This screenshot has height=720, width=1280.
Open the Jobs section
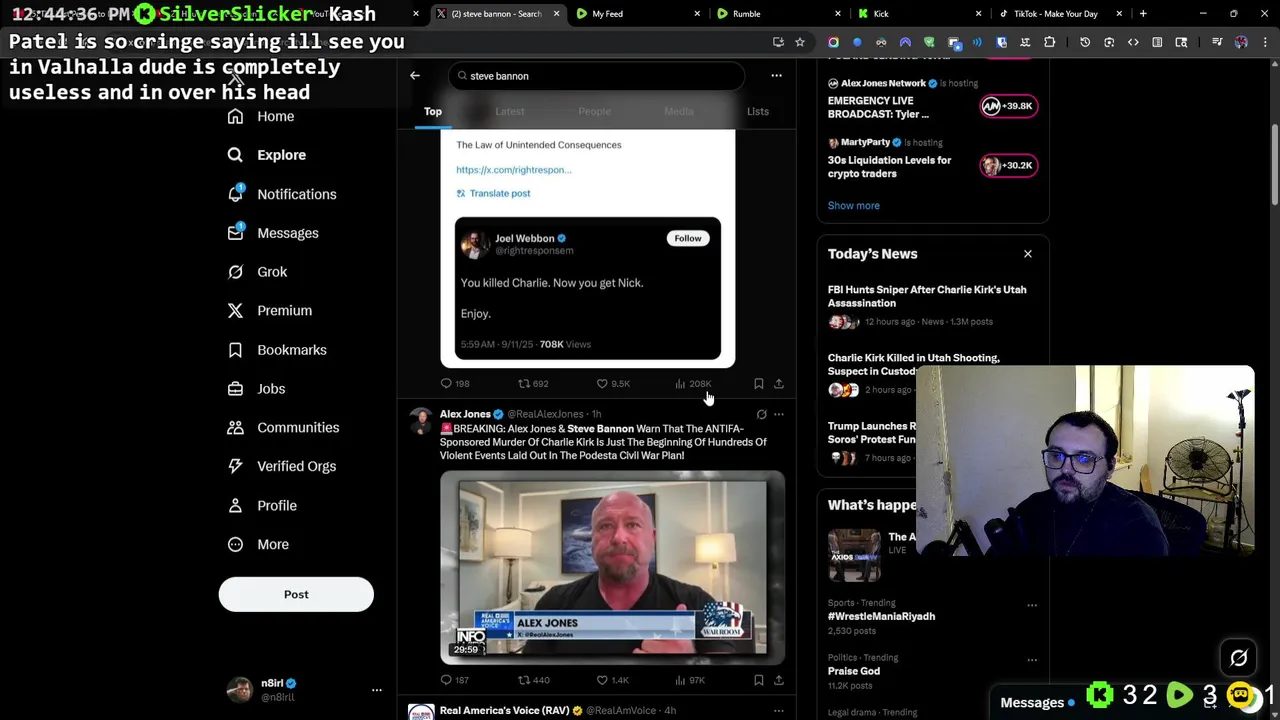(256, 389)
